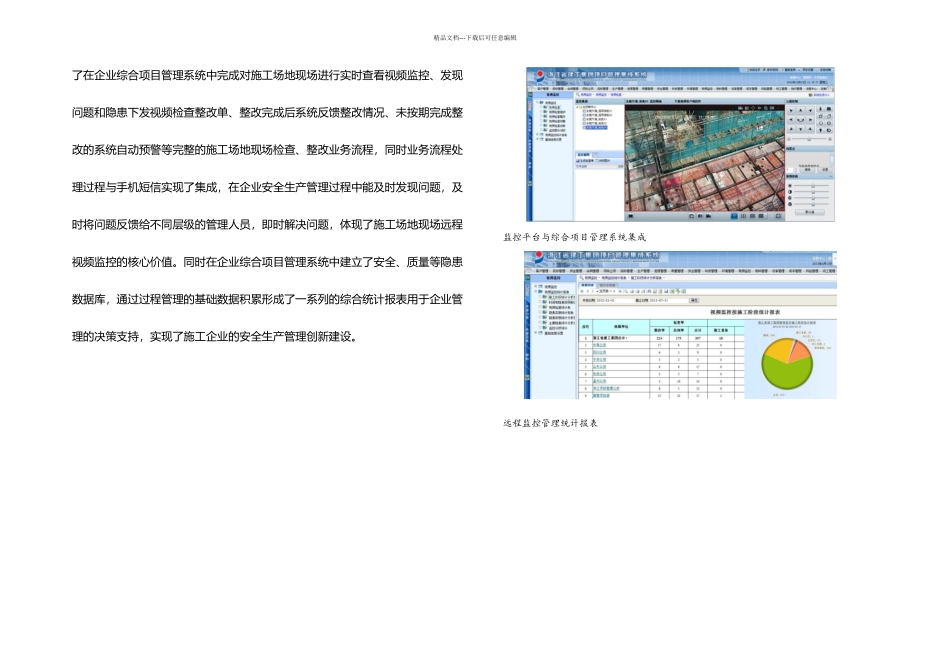The width and height of the screenshot is (950, 672).
Task: Click the start date field 2013-01-01
Action: coord(614,301)
